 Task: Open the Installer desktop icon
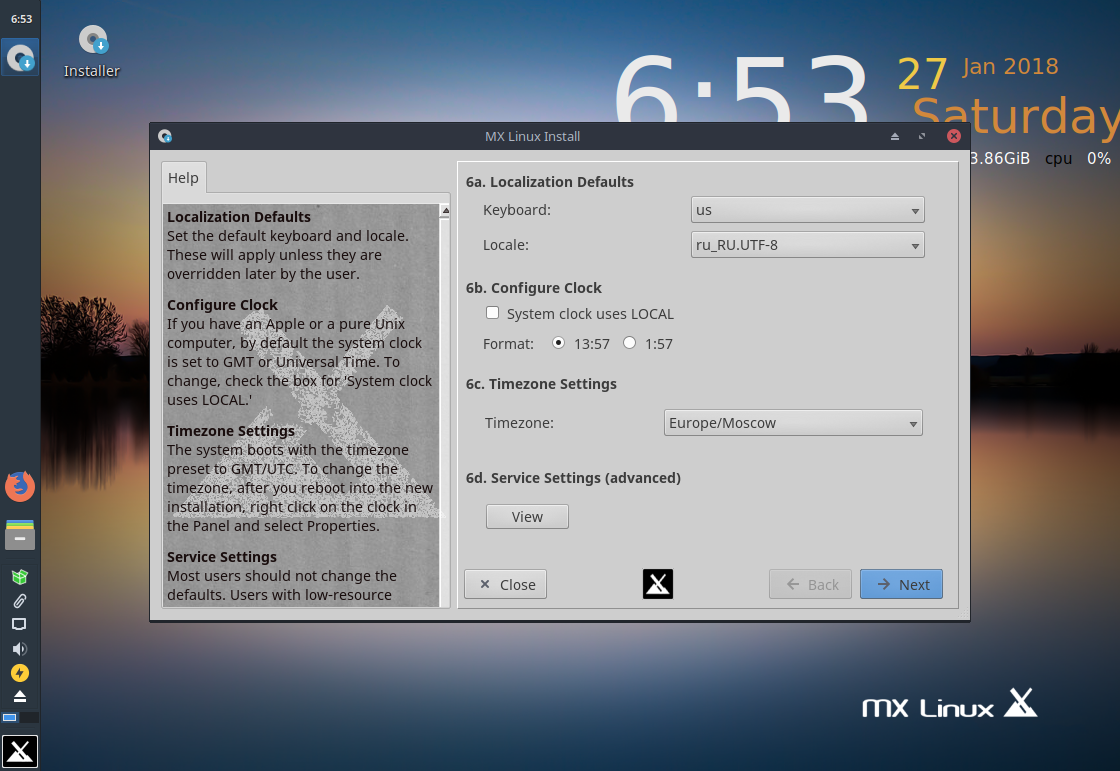(x=92, y=51)
